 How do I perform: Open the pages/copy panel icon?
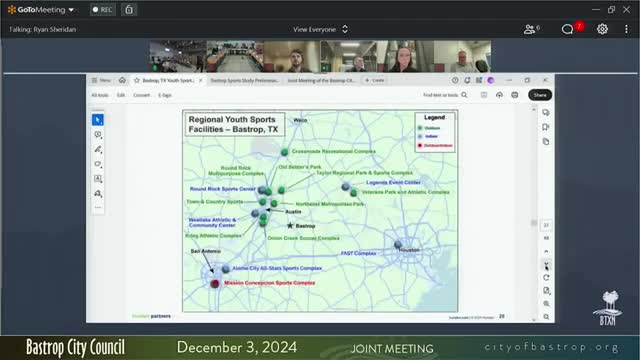546,142
